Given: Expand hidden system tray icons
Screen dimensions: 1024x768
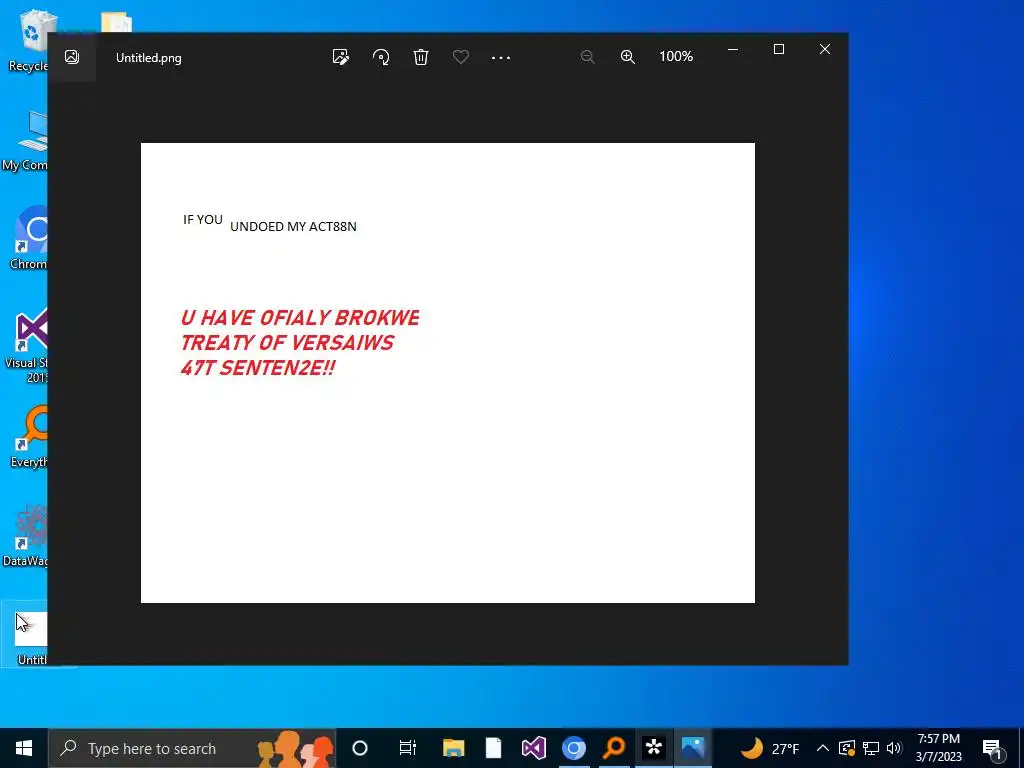Looking at the screenshot, I should tap(823, 748).
